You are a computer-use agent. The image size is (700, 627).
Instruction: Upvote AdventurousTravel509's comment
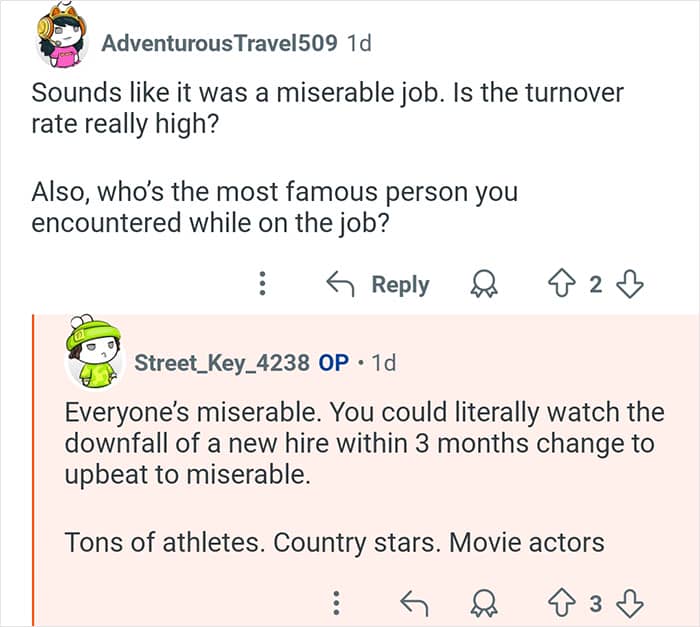[x=557, y=284]
